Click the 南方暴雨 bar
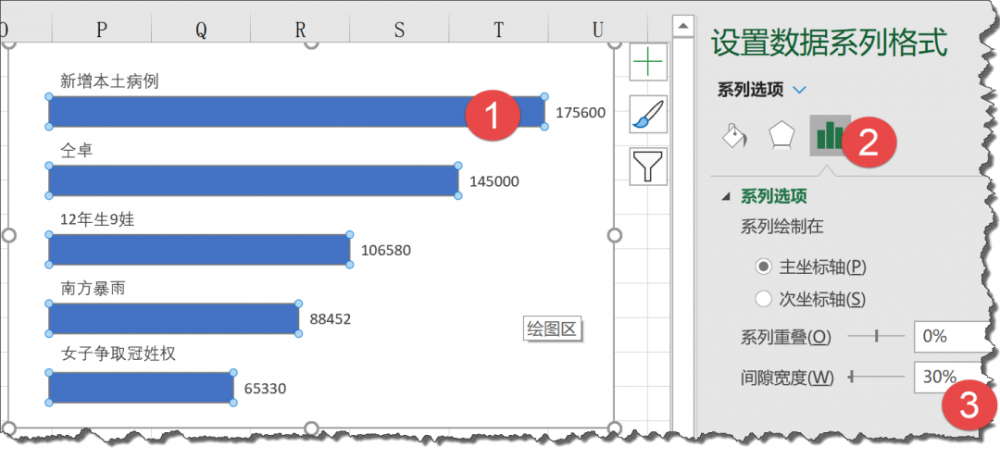1000x459 pixels. [173, 319]
